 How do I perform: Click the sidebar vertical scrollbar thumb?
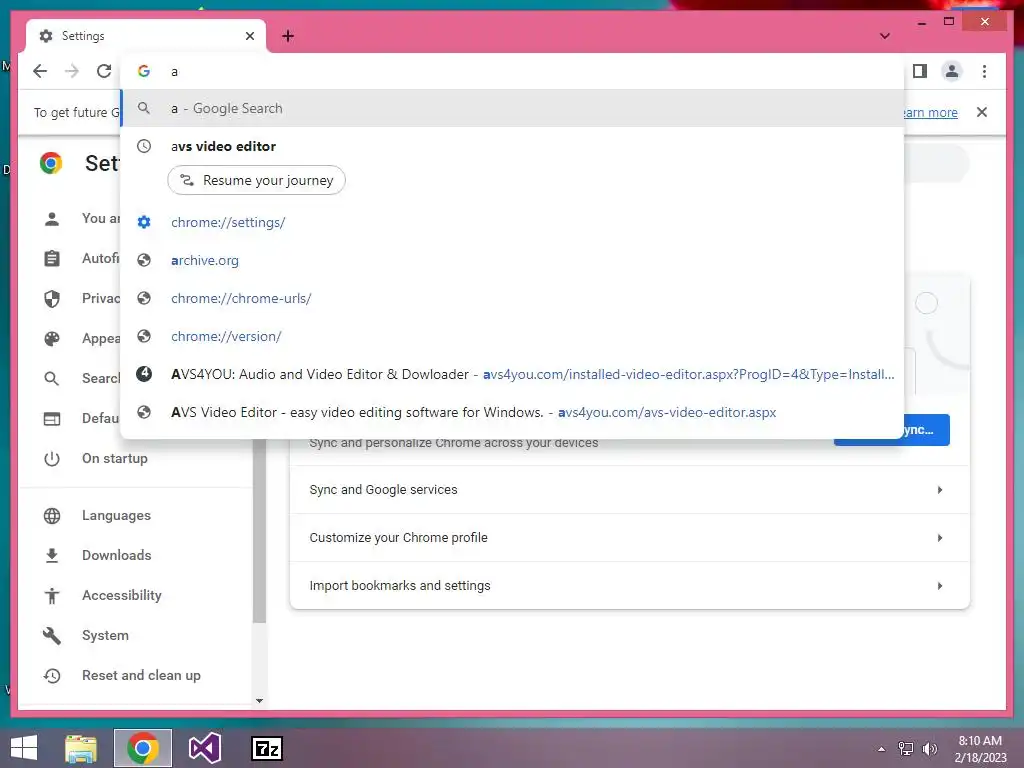click(259, 530)
